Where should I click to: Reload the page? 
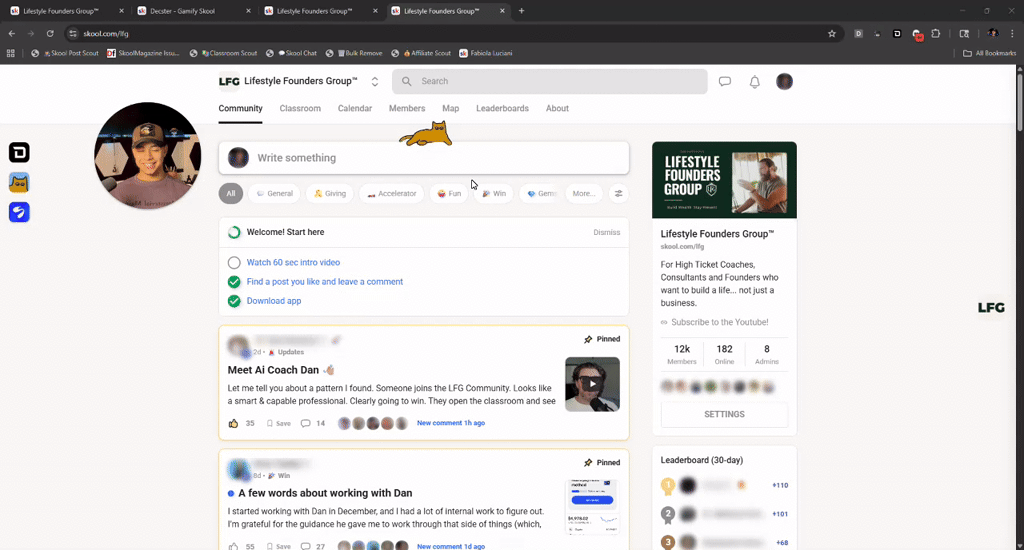click(50, 33)
